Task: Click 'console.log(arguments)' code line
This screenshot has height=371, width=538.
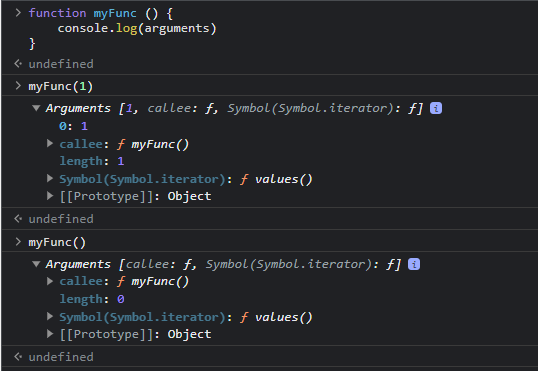Action: 137,28
